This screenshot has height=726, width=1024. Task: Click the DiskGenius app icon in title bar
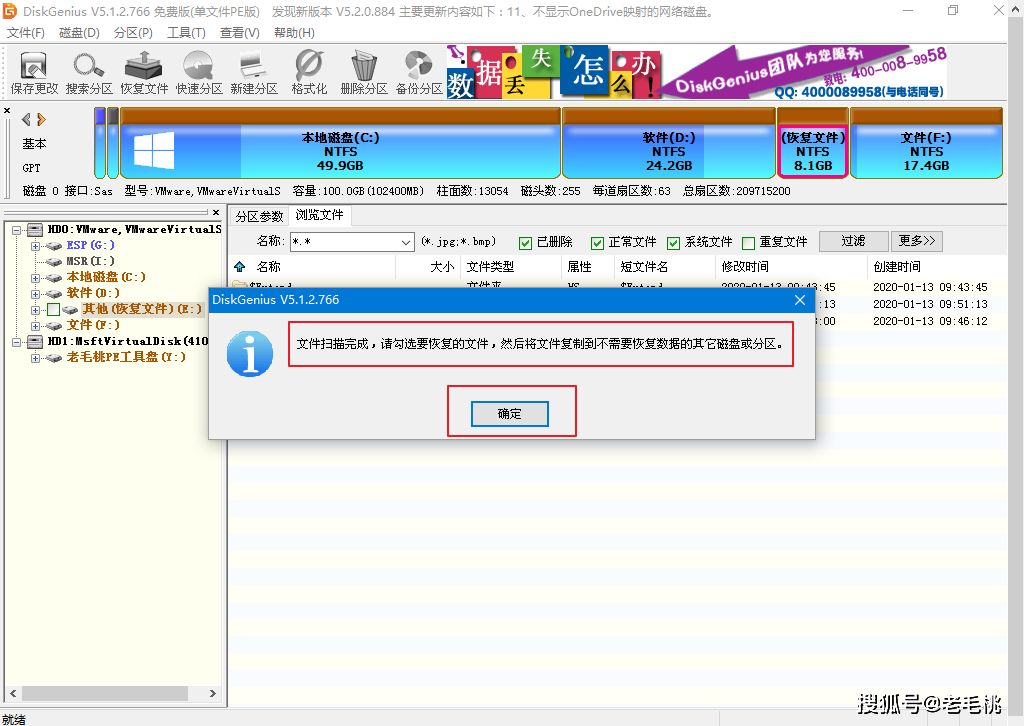point(10,11)
